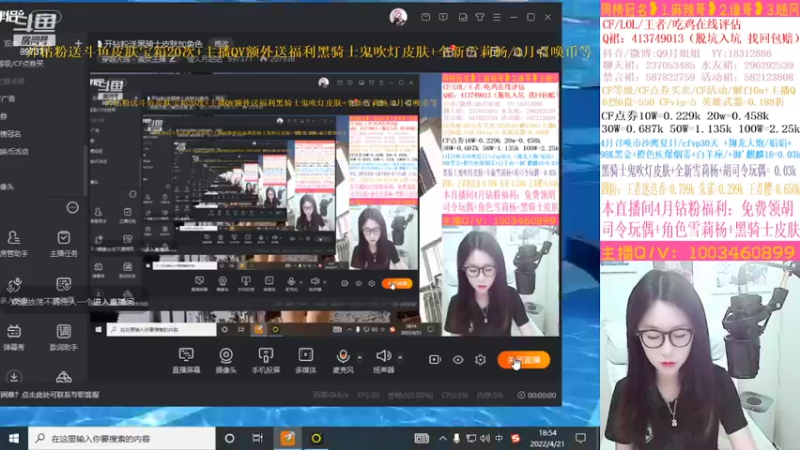
Task: Open the mail messages icon
Action: pos(426,17)
